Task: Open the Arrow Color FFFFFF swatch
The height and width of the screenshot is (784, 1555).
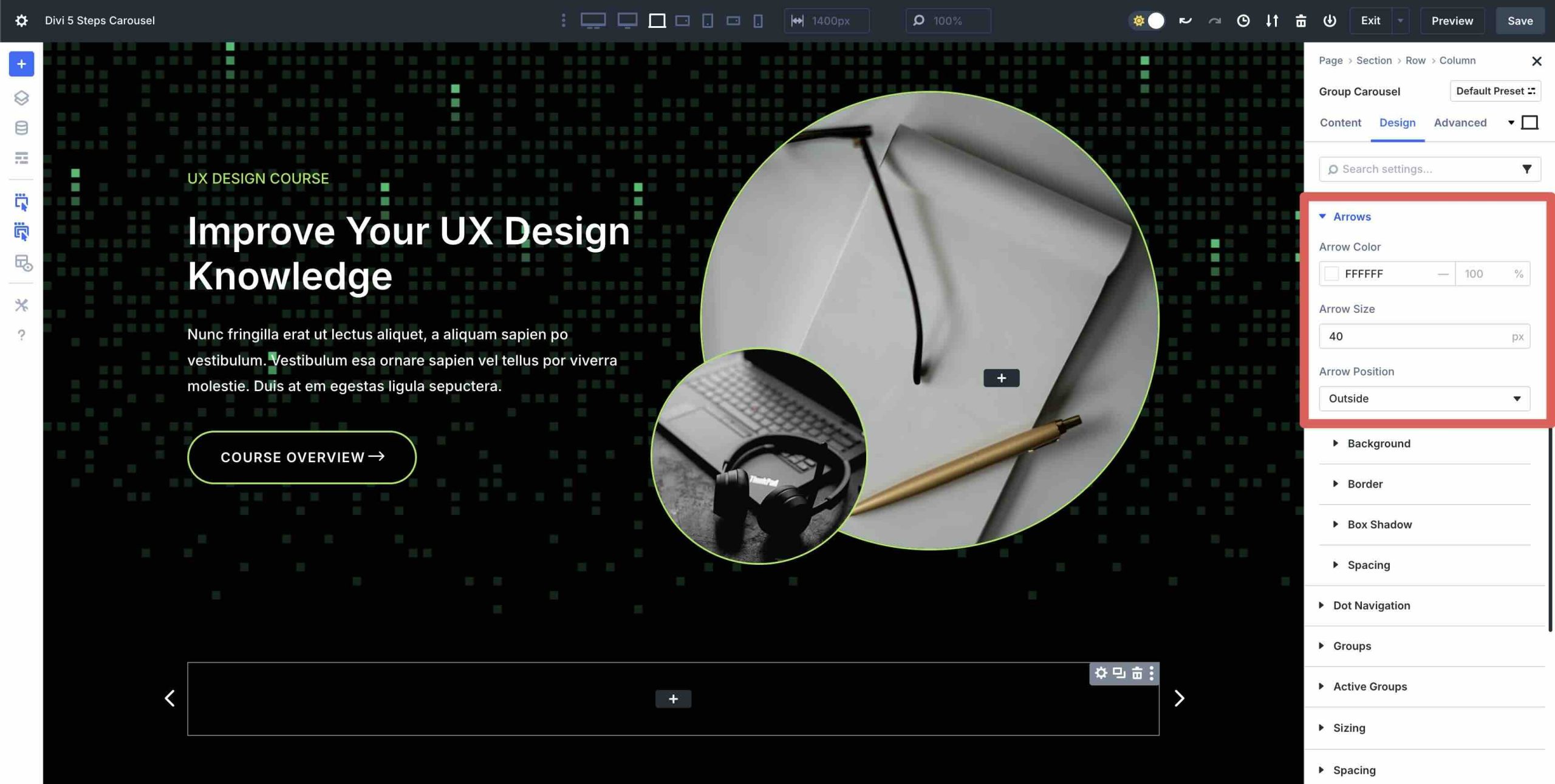Action: click(x=1333, y=274)
